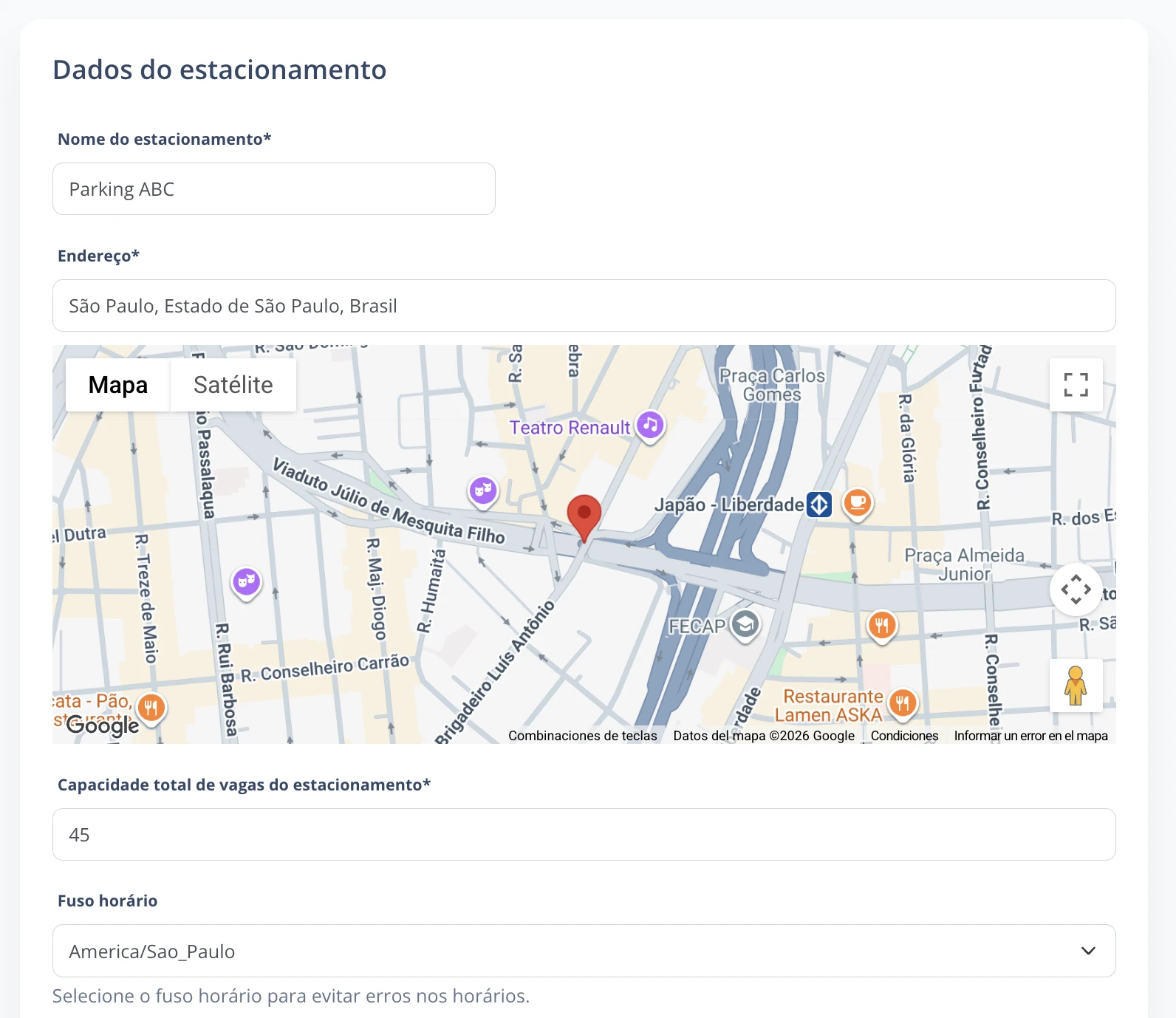The image size is (1176, 1018).
Task: Click the Japão - Liberdade station label
Action: point(728,505)
